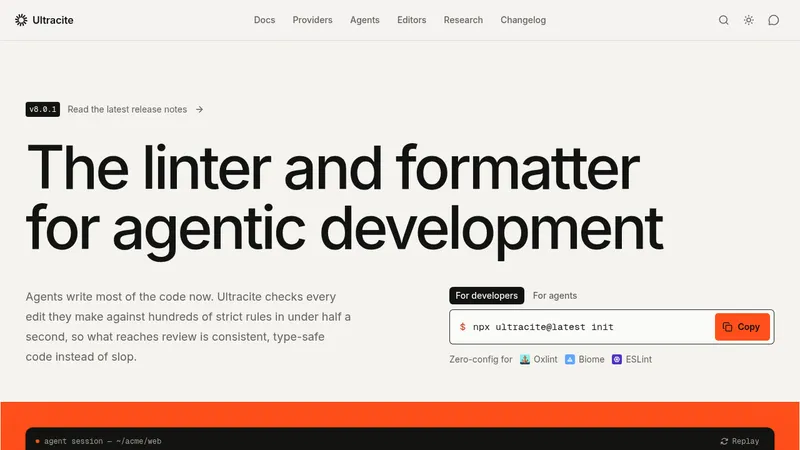Open the Docs nav item

(264, 20)
